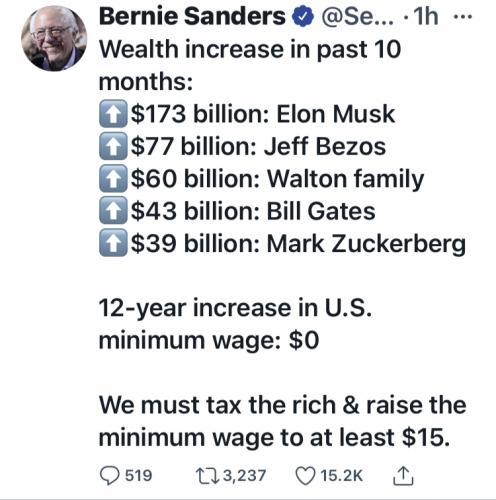Click the up arrow emoji beside Walton family

[x=113, y=178]
